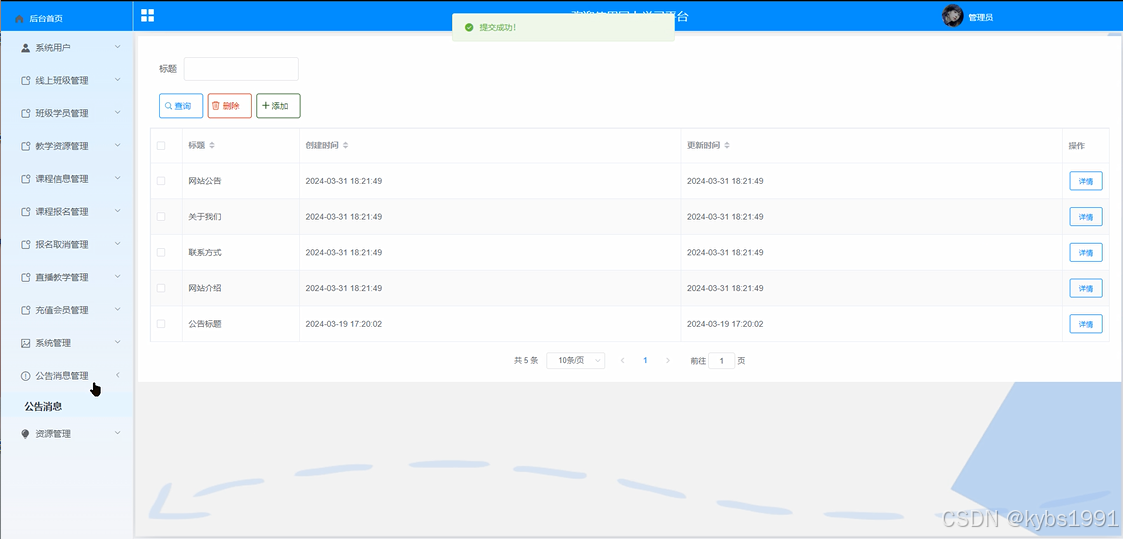1123x539 pixels.
Task: Go to previous page arrow
Action: [x=622, y=361]
